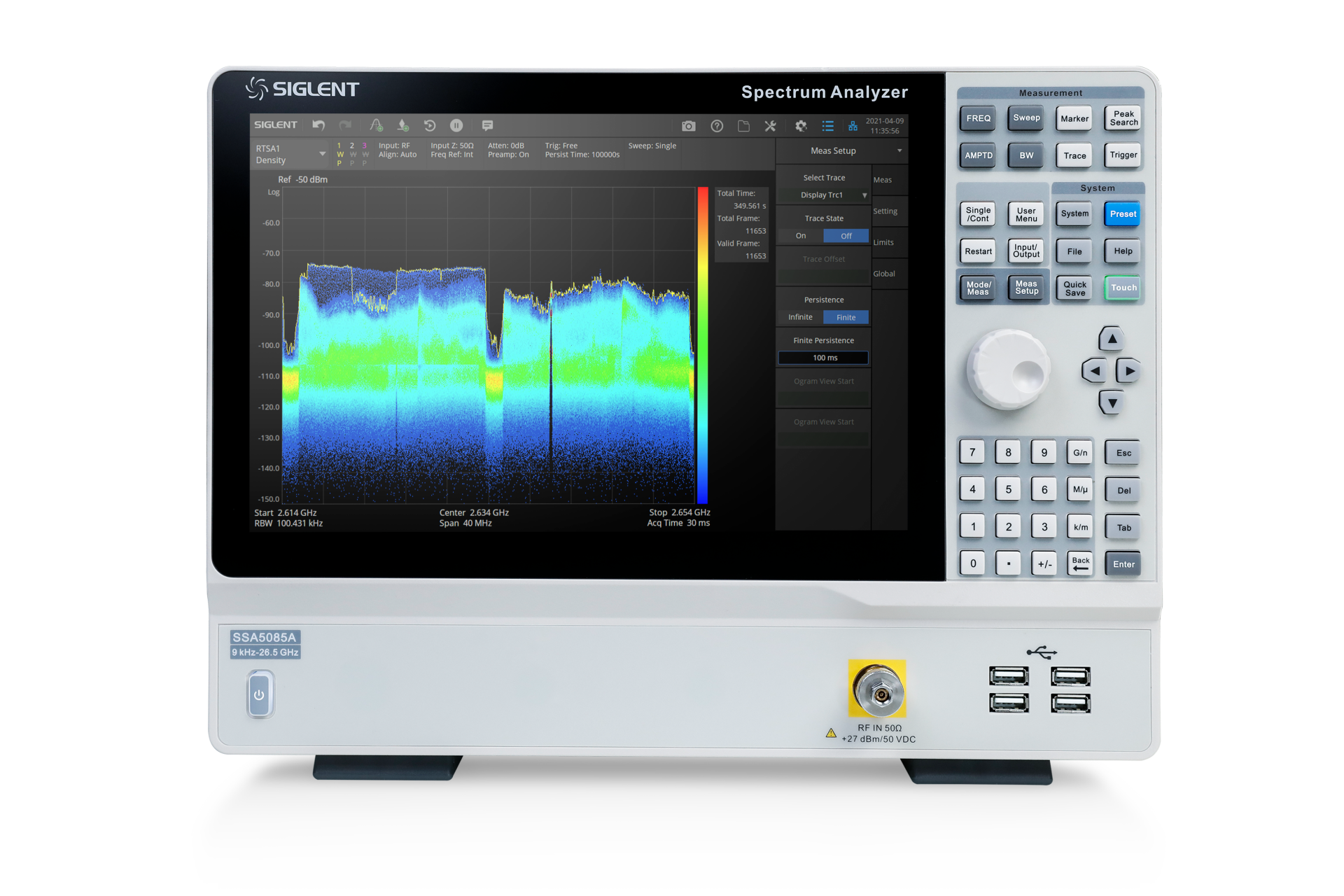Click the Trigger hardware key
Screen dimensions: 1344x896
tap(1123, 155)
